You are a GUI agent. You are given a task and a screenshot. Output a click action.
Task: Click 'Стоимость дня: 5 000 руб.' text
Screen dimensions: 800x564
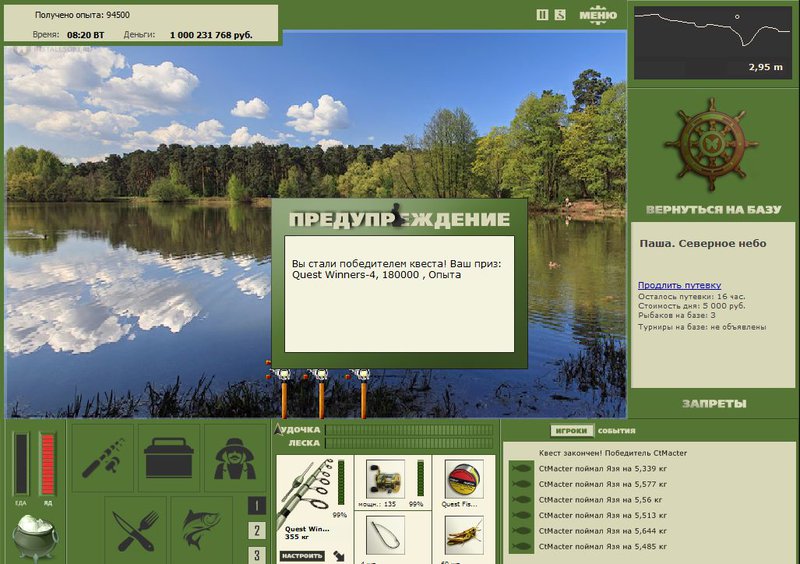tap(691, 306)
